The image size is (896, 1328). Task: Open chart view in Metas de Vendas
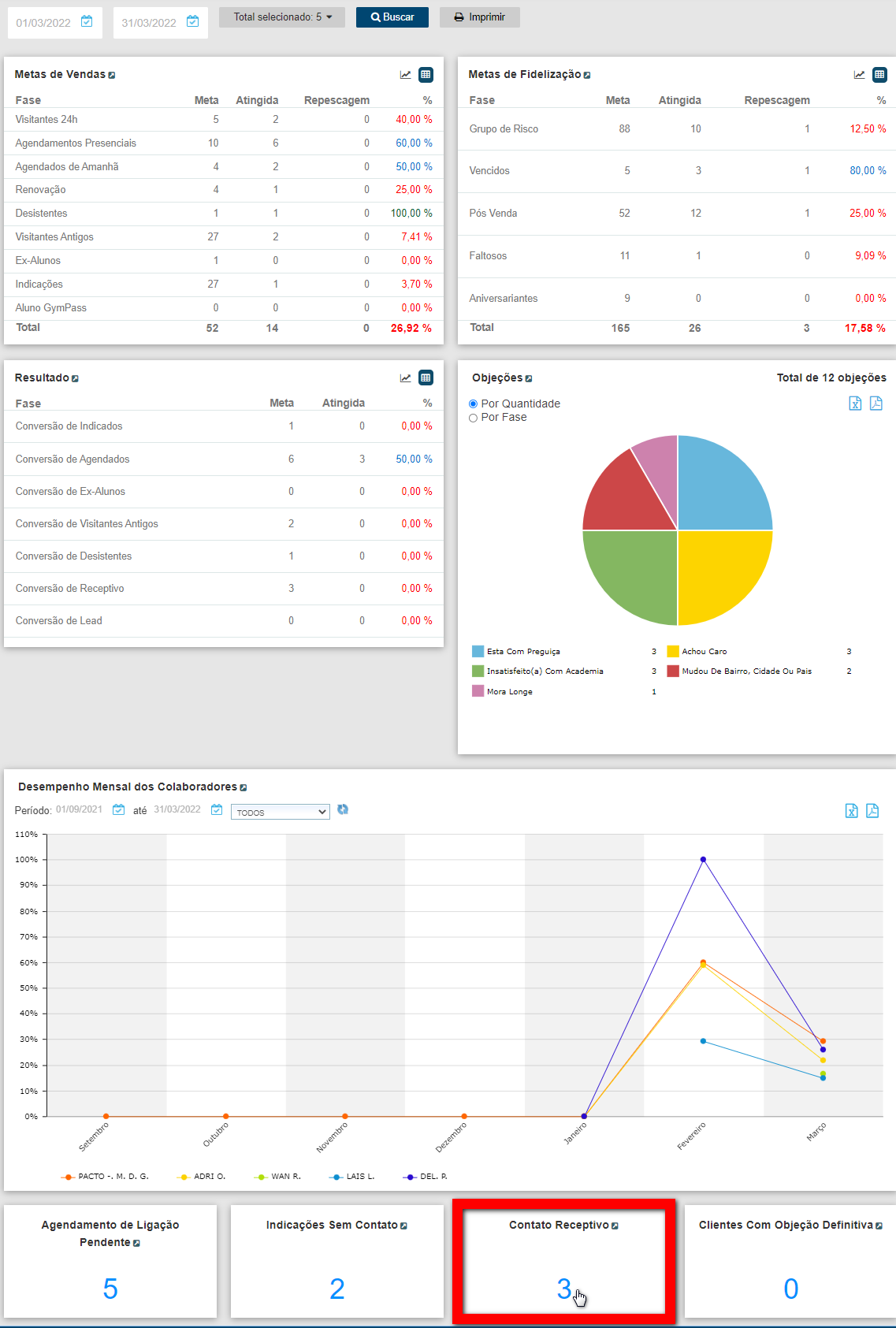[x=405, y=75]
